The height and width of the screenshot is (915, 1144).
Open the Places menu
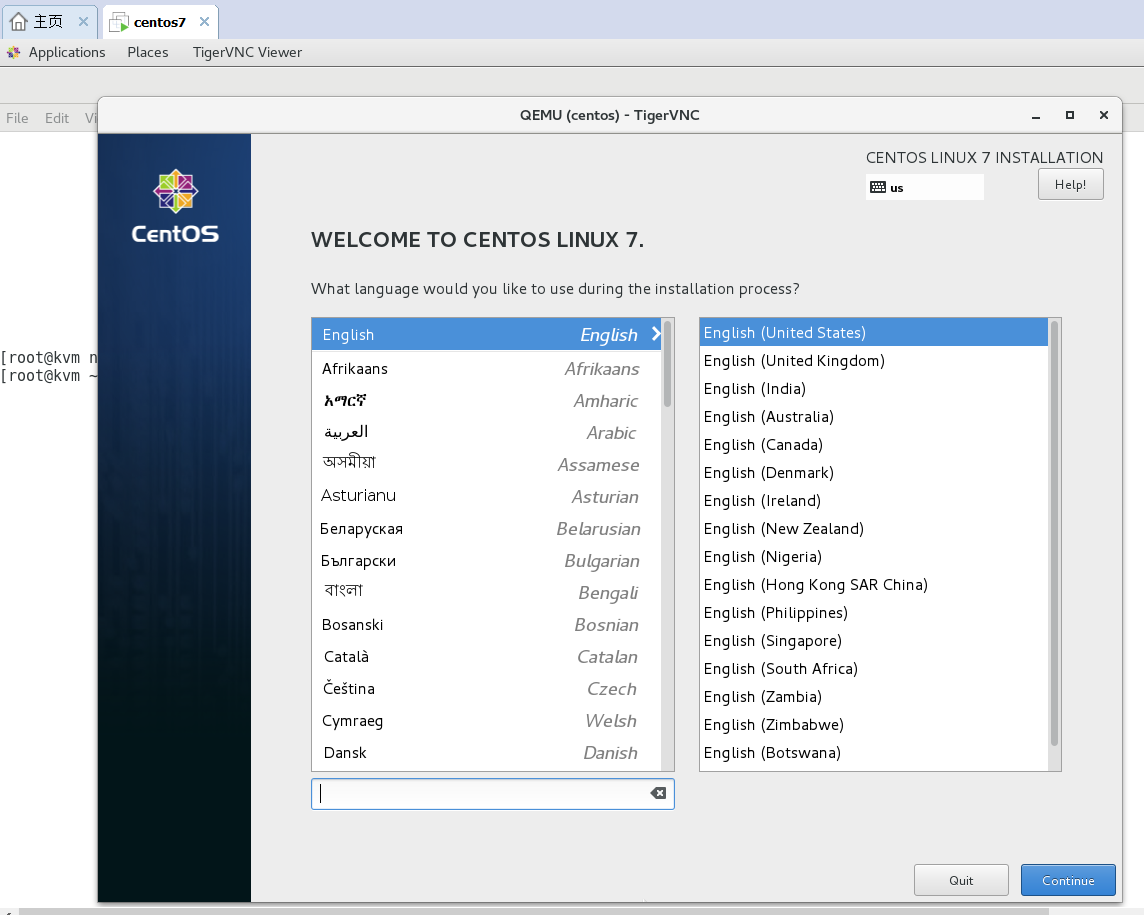147,52
